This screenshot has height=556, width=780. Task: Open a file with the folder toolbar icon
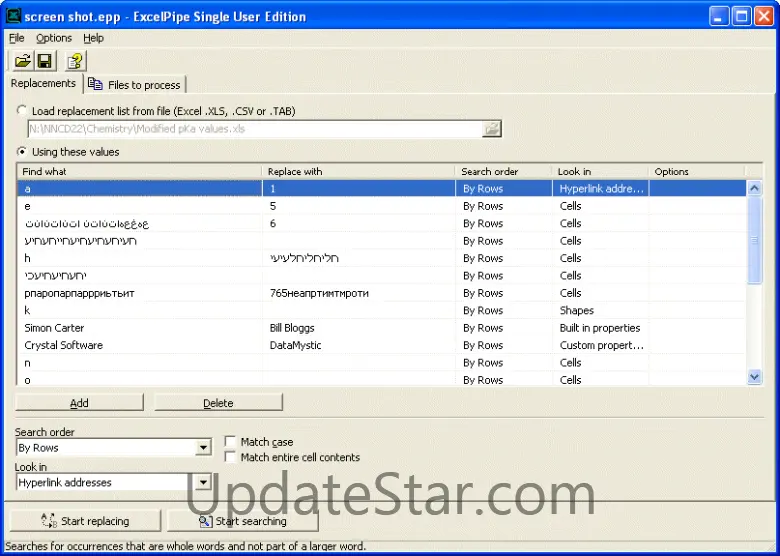tap(22, 61)
